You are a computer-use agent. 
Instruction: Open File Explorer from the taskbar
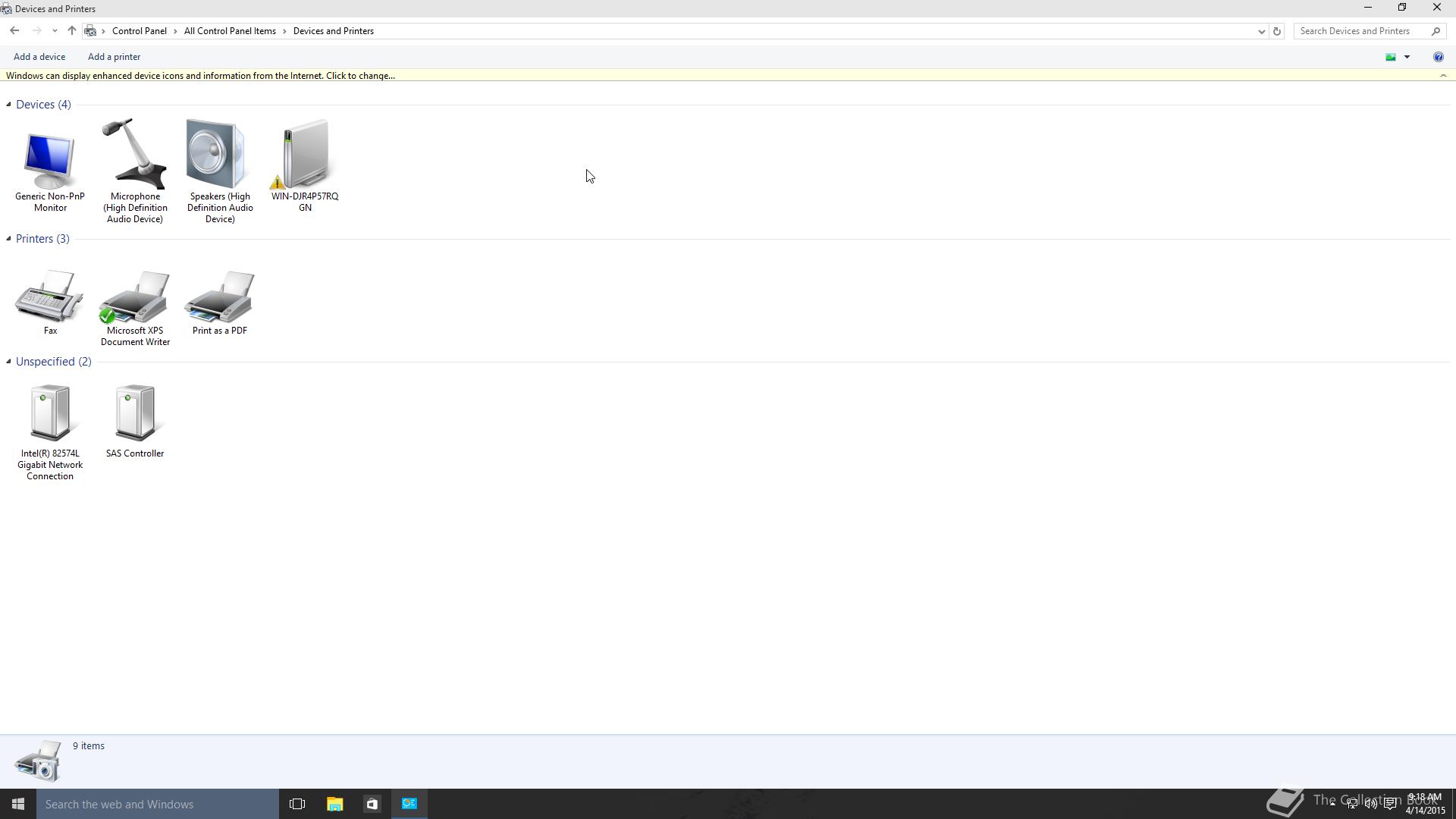(334, 804)
